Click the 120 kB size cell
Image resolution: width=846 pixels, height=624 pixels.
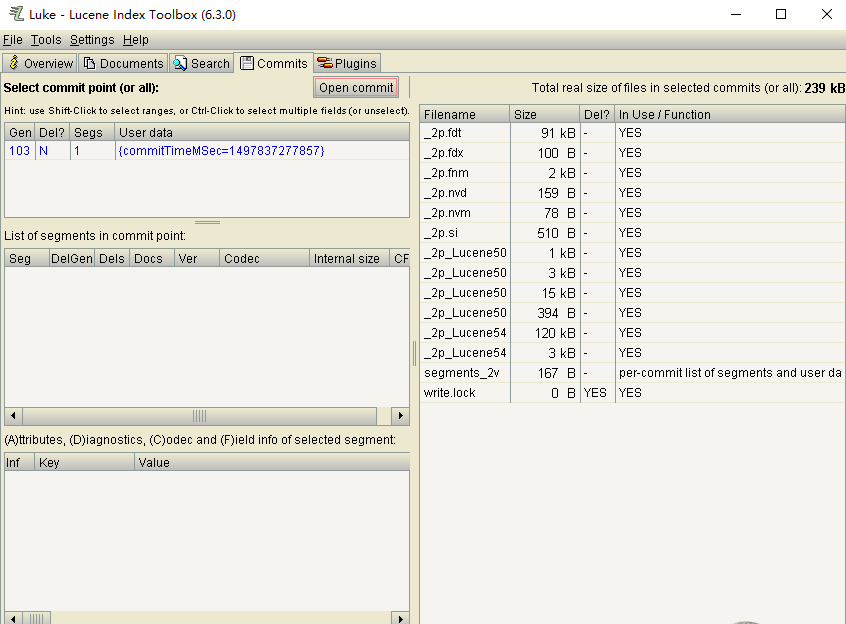tap(545, 333)
